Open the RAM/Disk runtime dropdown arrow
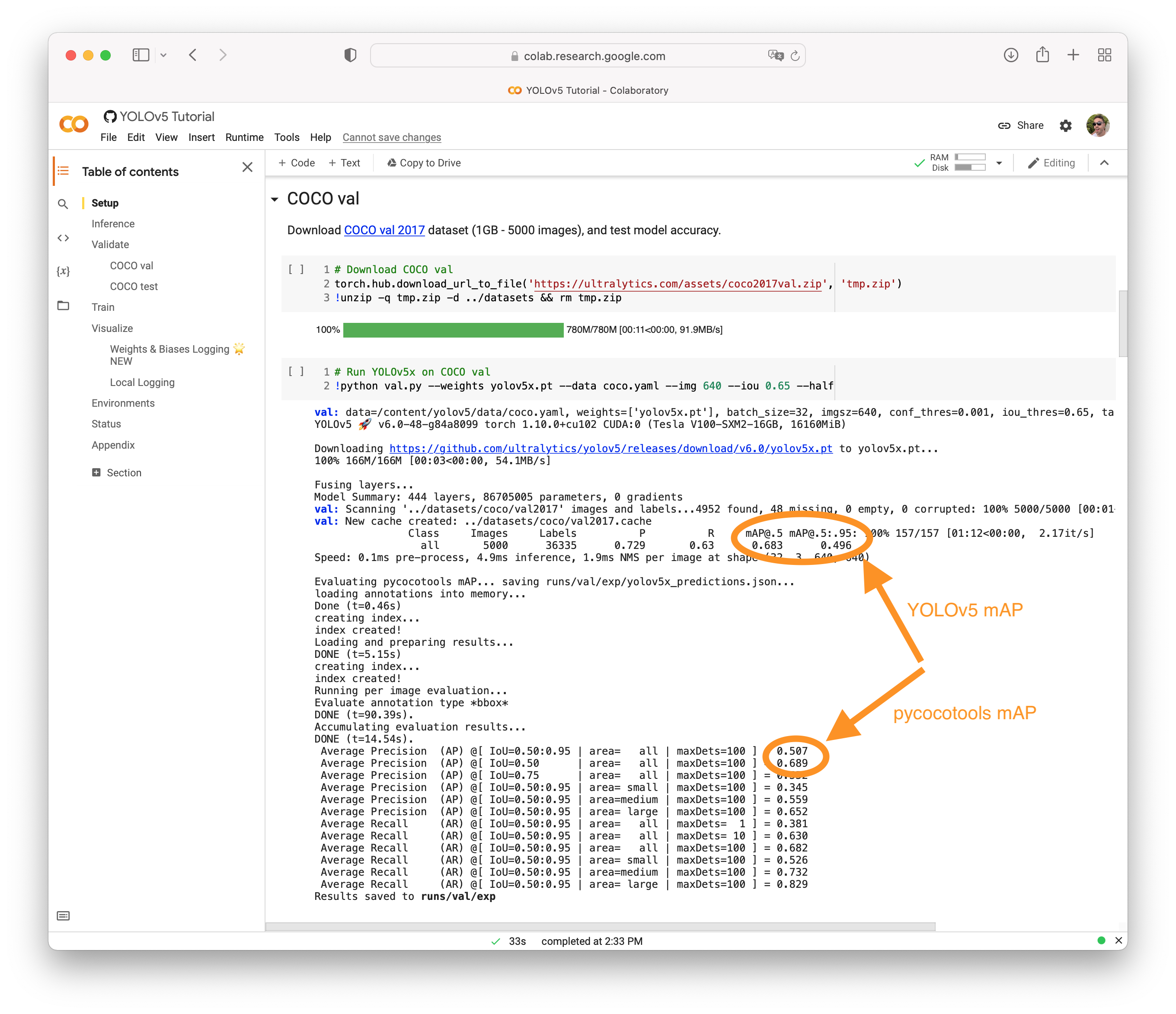Screen dimensions: 1176x1014 (x=999, y=163)
